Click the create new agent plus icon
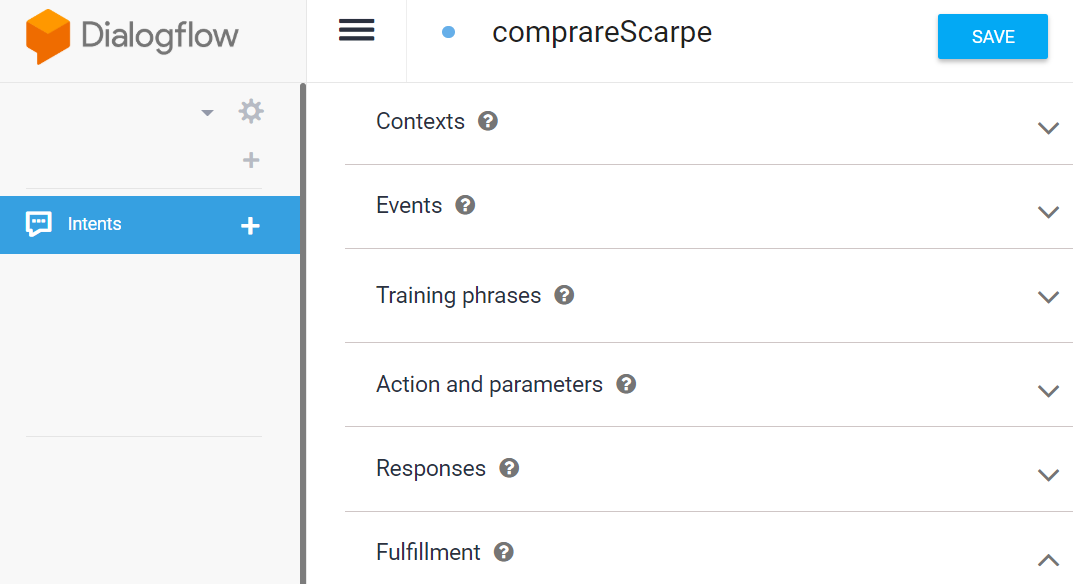Screen dimensions: 1073x584 pos(251,160)
